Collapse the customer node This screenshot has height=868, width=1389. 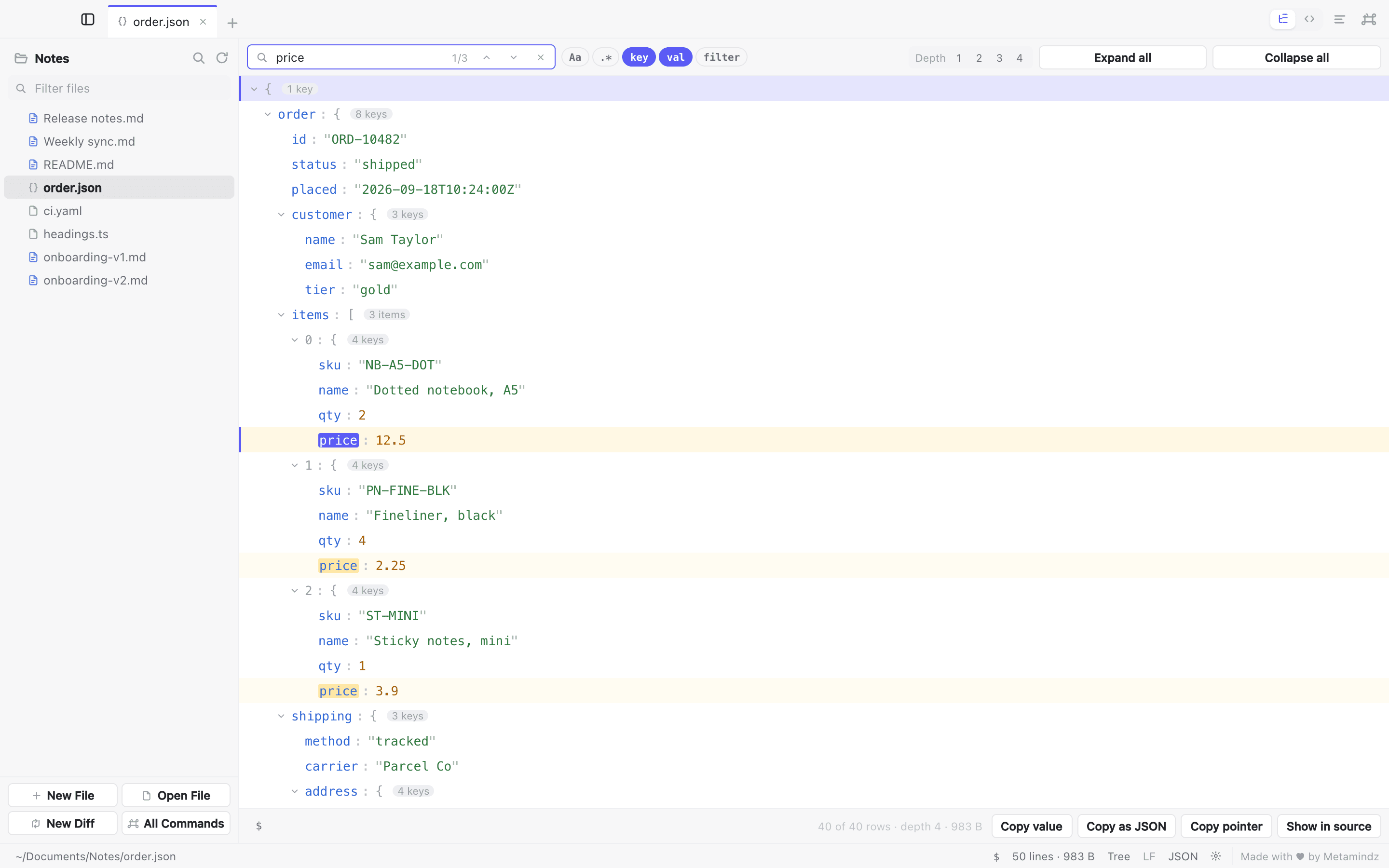point(281,215)
